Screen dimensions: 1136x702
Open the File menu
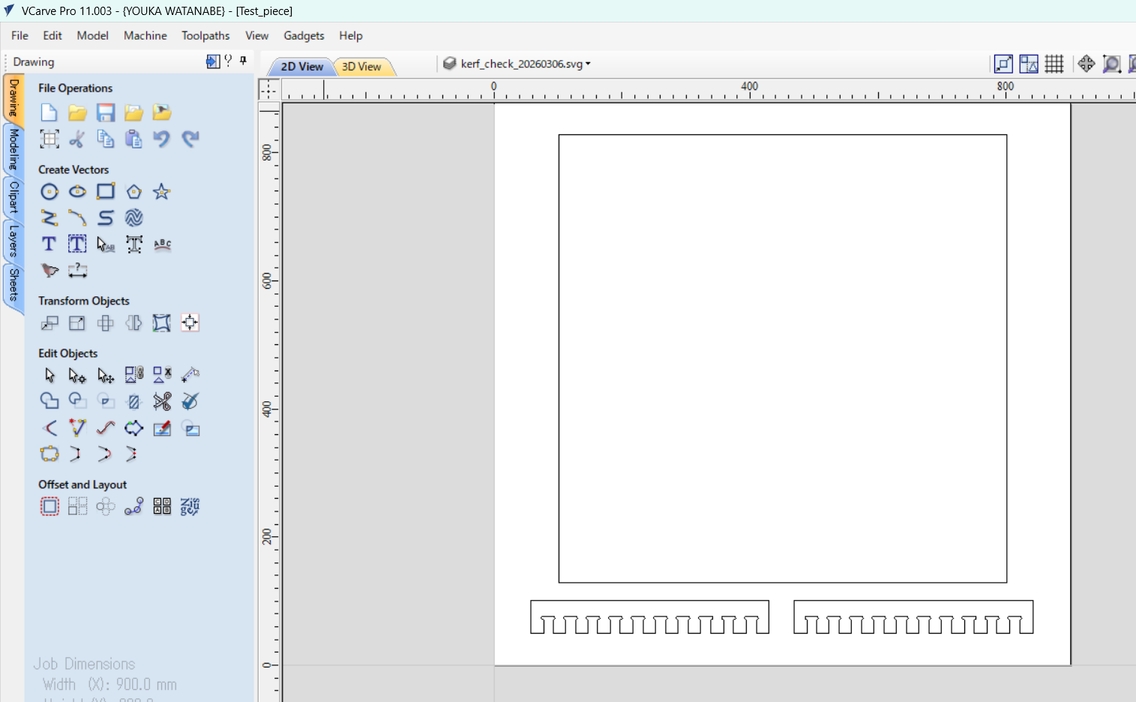(x=20, y=35)
